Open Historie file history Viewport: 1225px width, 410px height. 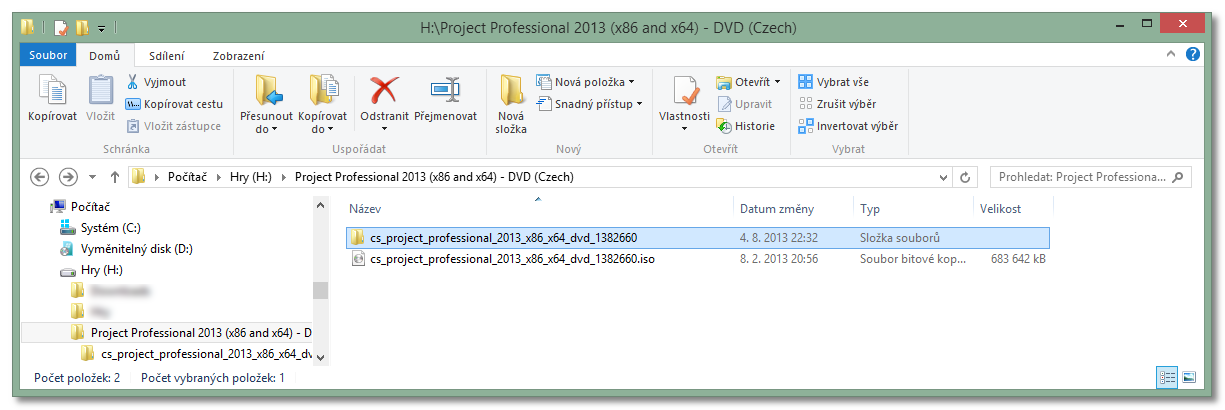tap(746, 126)
